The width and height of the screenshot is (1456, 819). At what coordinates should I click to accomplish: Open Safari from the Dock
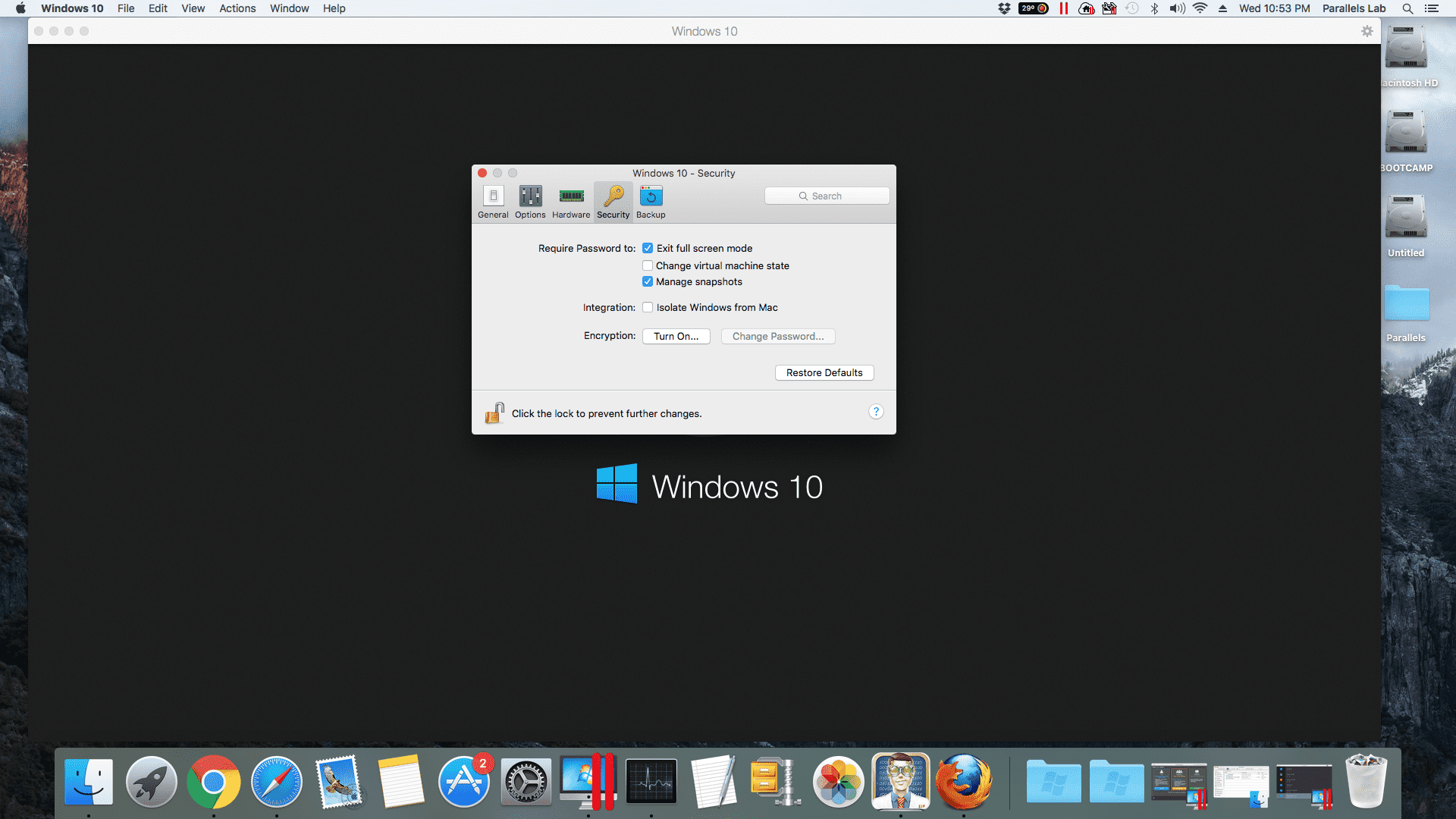click(276, 781)
